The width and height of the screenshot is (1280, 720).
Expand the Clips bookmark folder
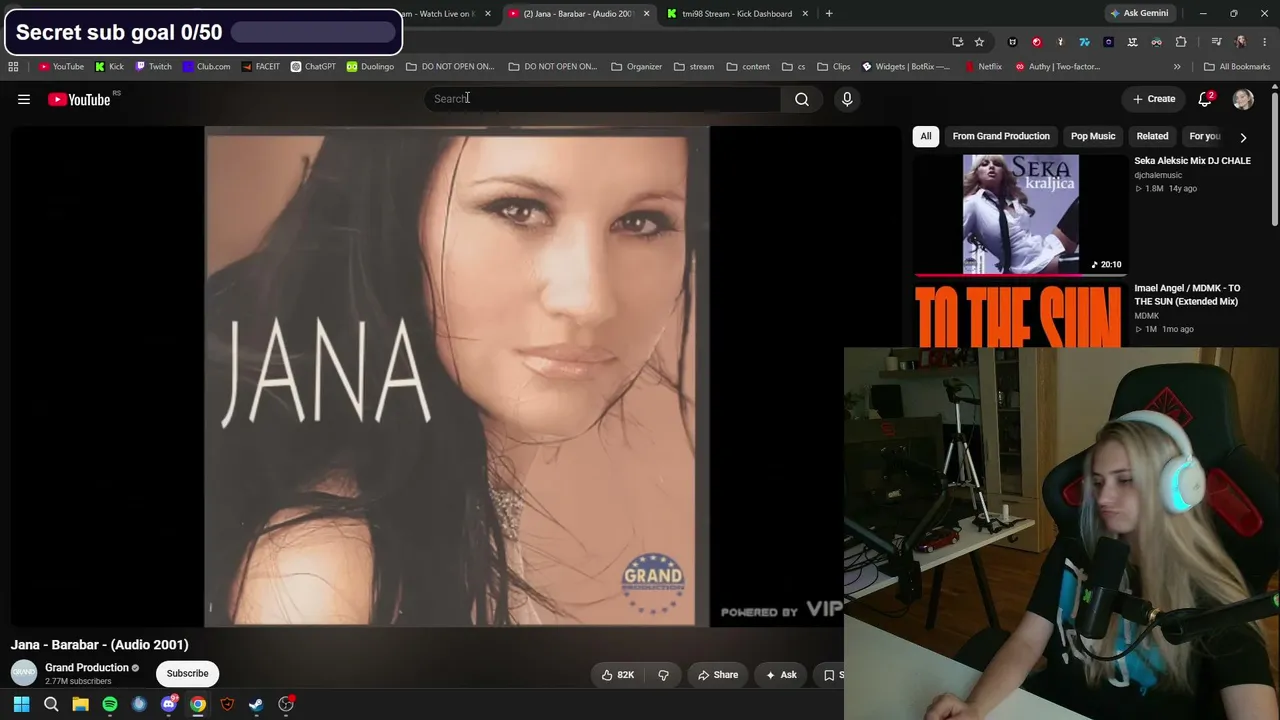click(833, 67)
